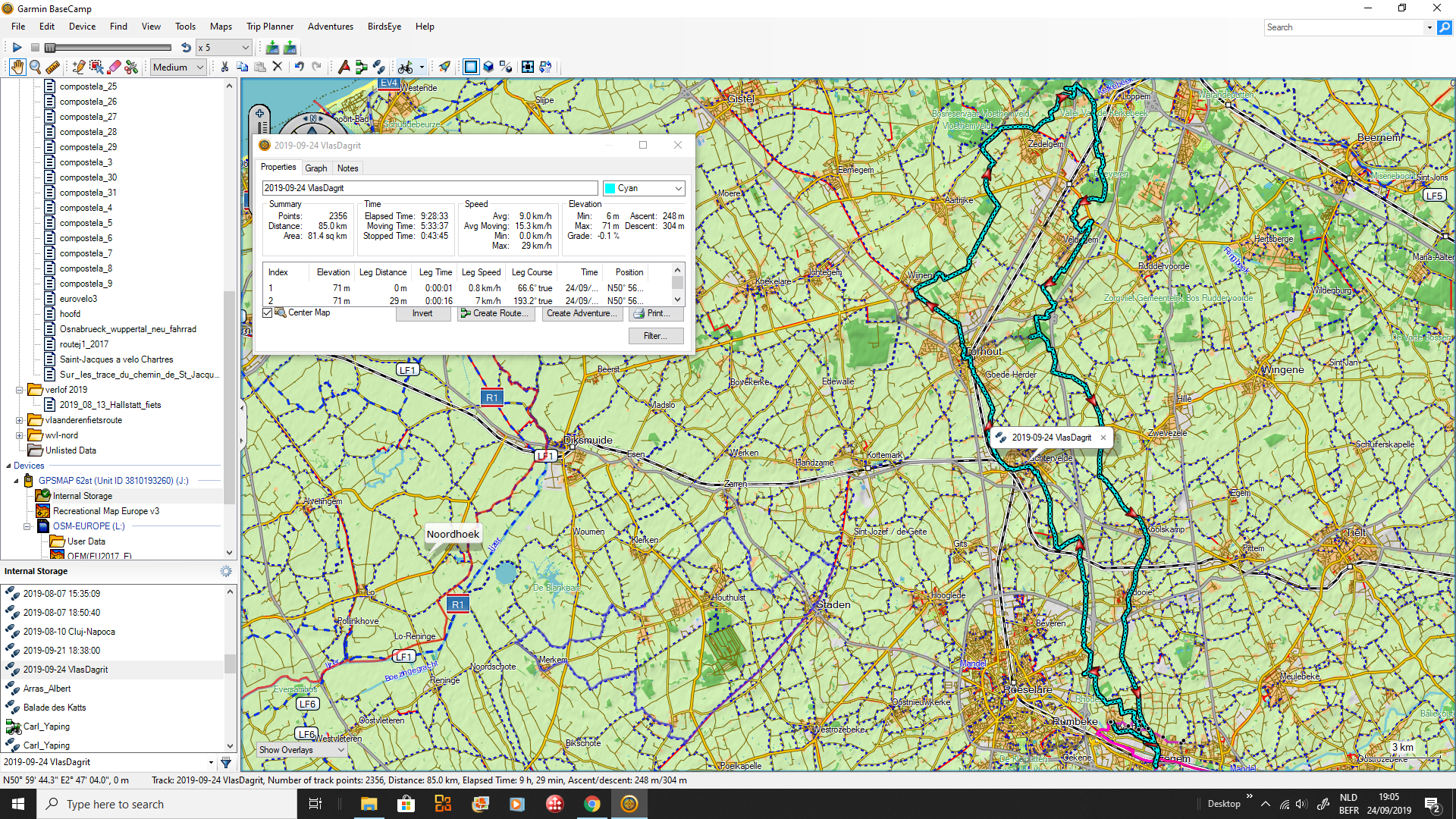The image size is (1456, 819).
Task: Open the Device menu
Action: pyautogui.click(x=82, y=27)
